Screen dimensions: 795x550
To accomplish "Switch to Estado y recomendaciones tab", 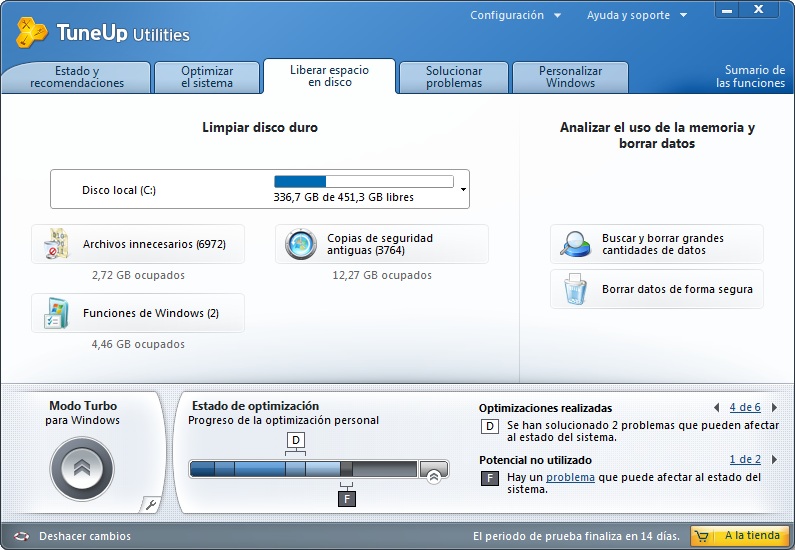I will click(77, 77).
